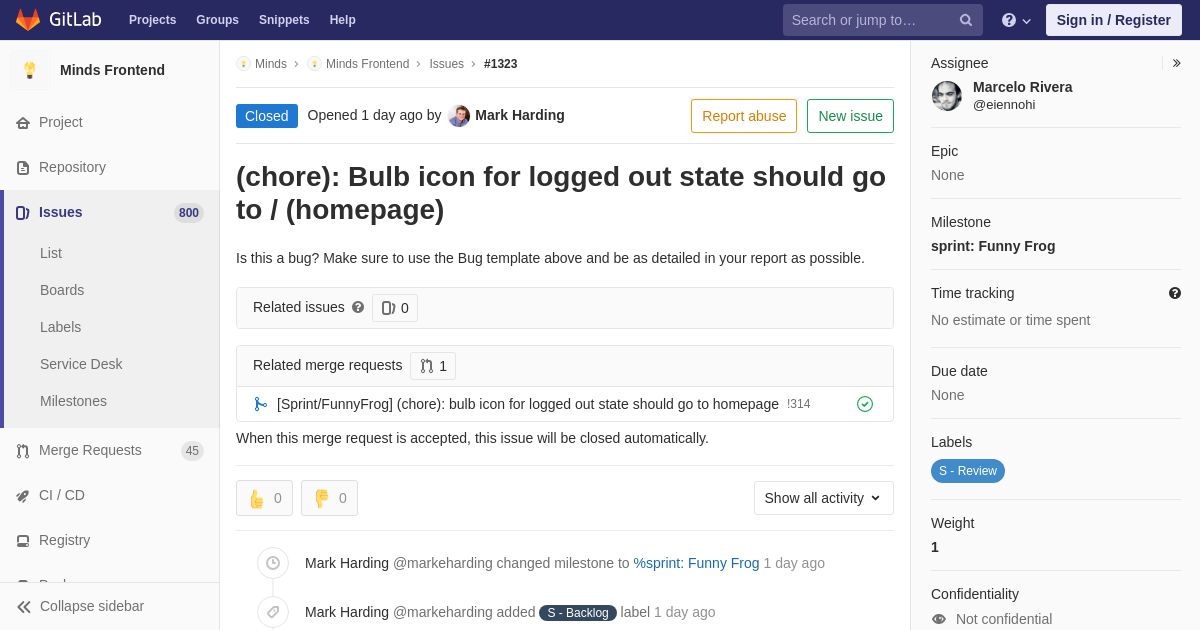Click the Merge Requests 45 count badge

[192, 451]
